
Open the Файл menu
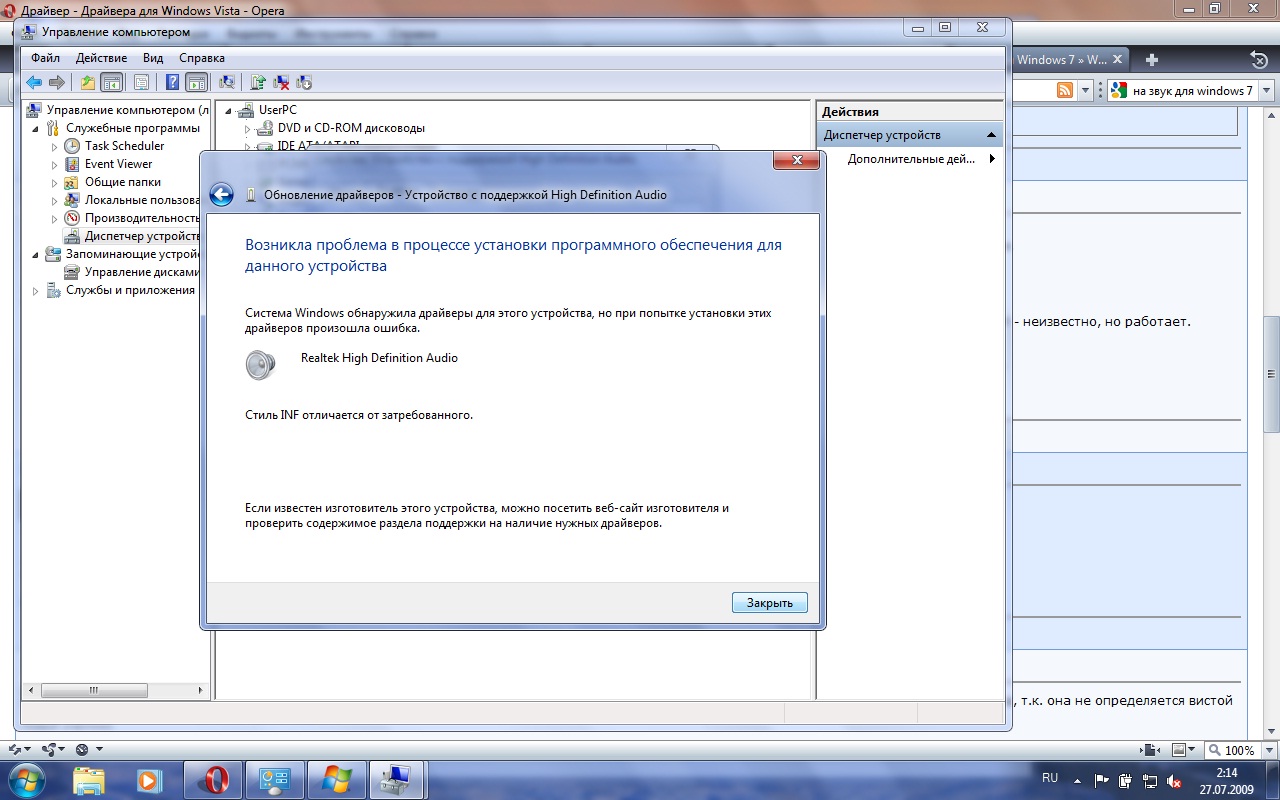tap(45, 58)
